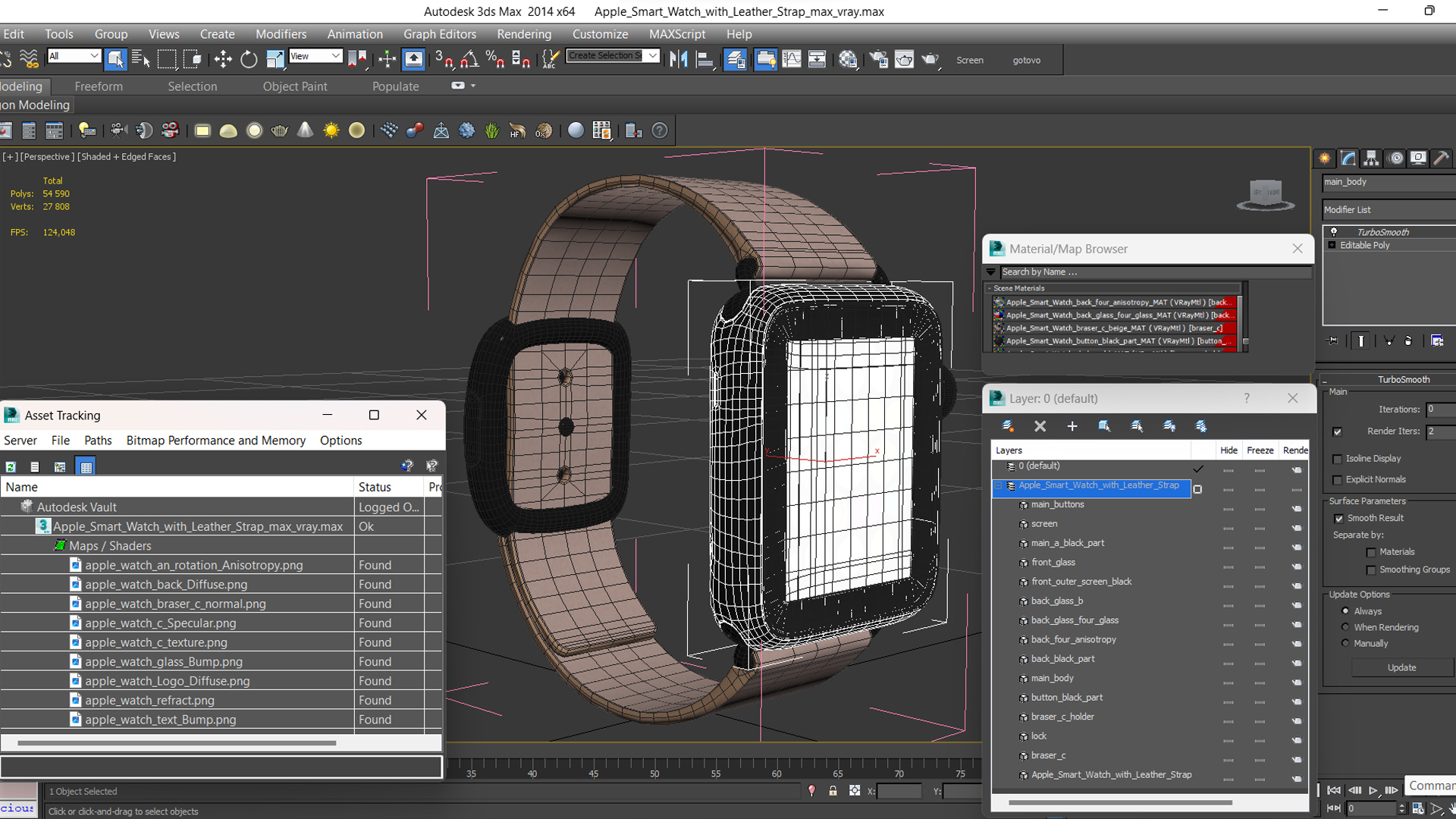Click Status column header in Asset Tracking
The width and height of the screenshot is (1456, 819).
pos(389,487)
